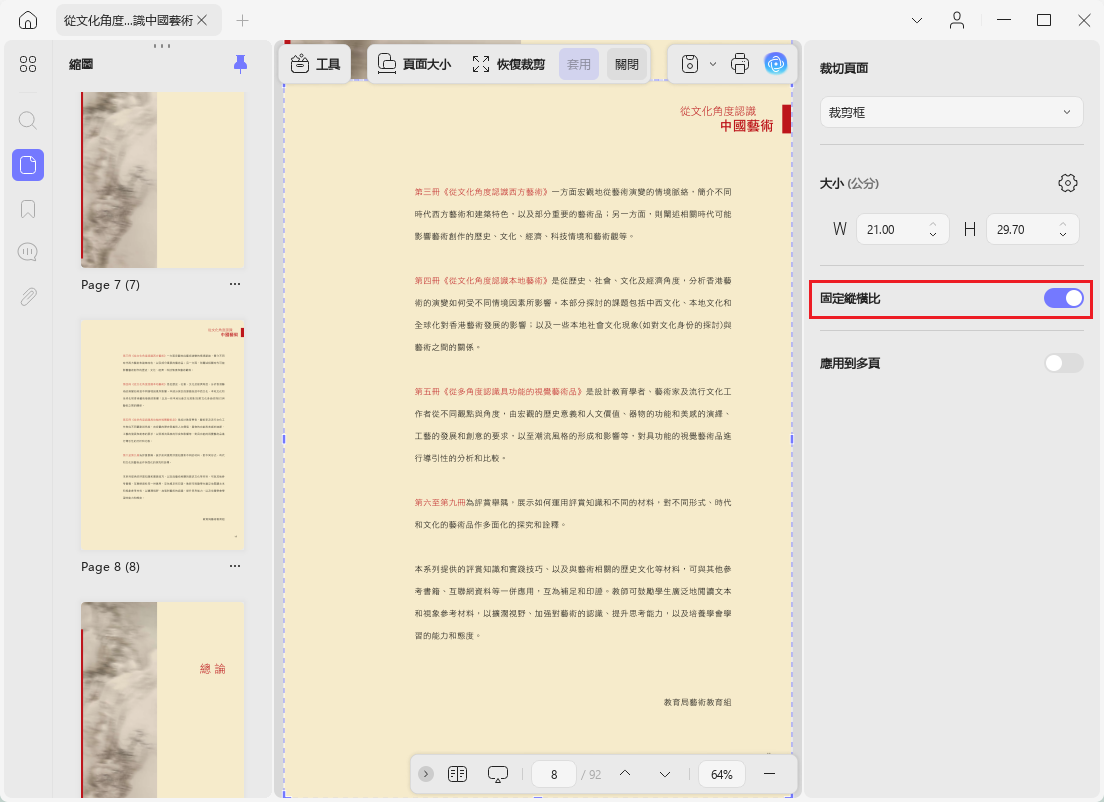Viewport: 1104px width, 802px height.
Task: Open the search icon in left sidebar
Action: 27,120
